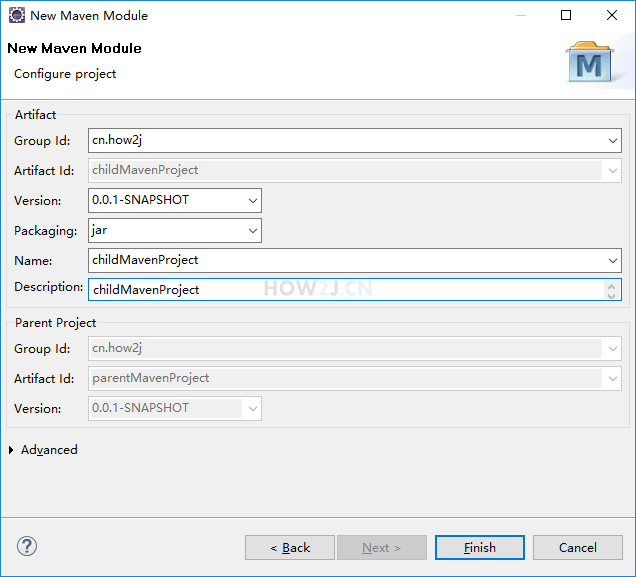Minimize the New Maven Module window

[521, 15]
